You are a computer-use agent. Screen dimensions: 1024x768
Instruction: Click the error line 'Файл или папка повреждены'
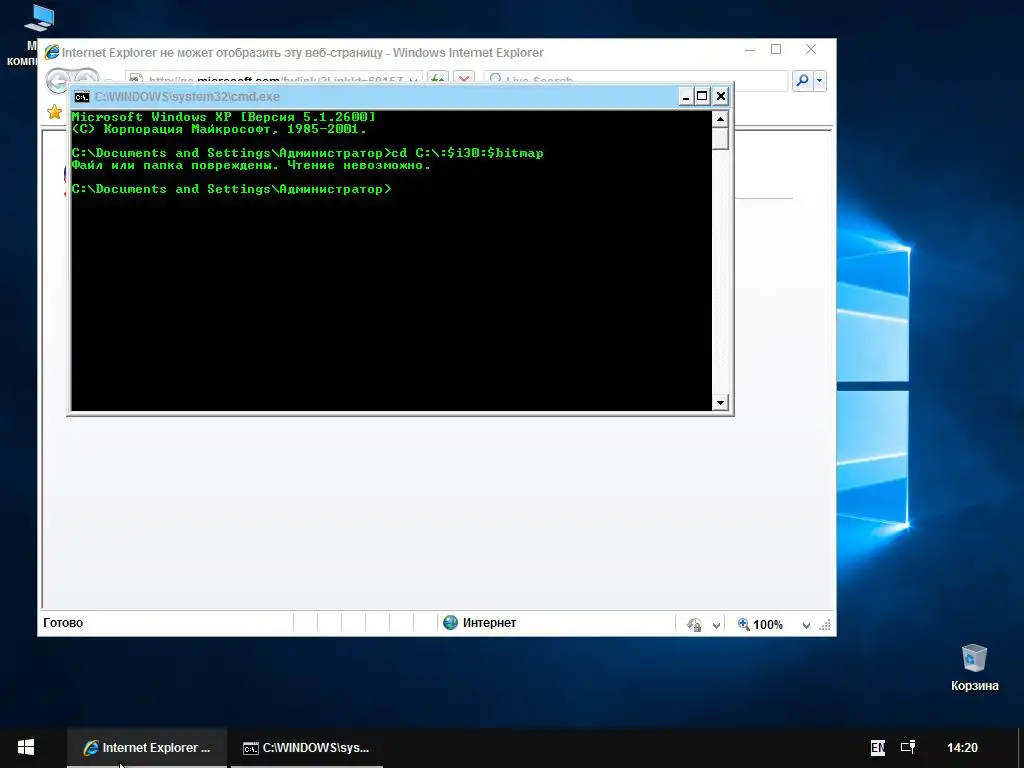[251, 165]
